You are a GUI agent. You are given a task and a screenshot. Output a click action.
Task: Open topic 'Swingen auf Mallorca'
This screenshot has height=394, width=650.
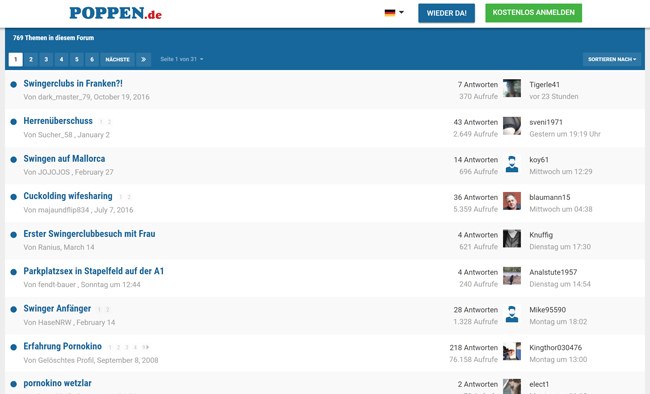[64, 158]
